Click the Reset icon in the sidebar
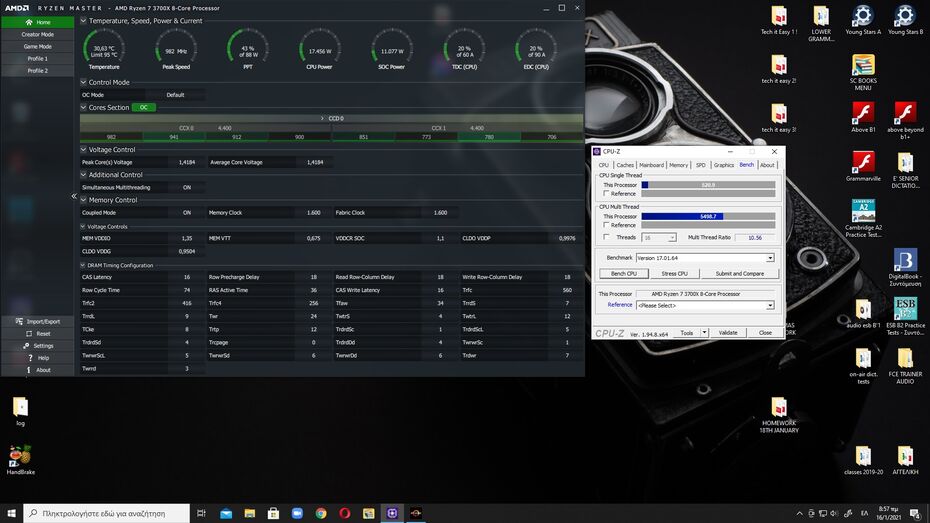Screen dimensions: 930x523 click(29, 333)
